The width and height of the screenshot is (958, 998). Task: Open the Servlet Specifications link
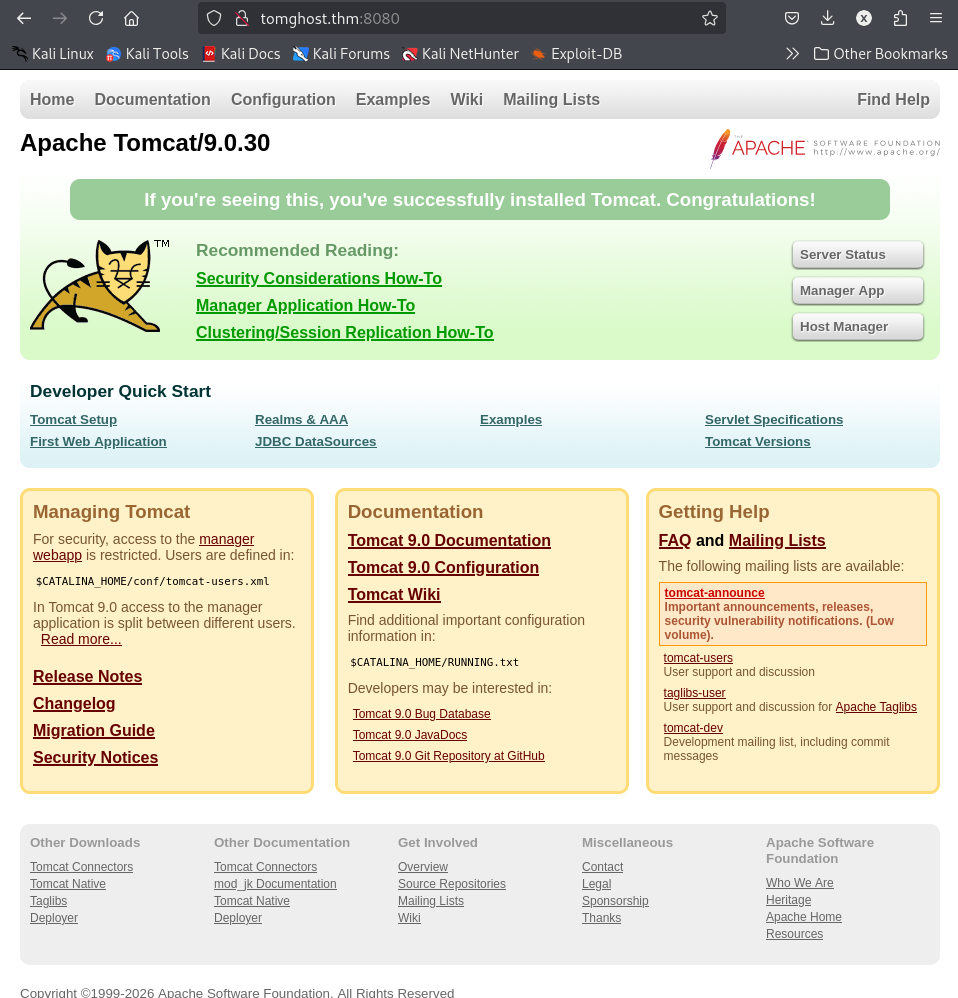(x=774, y=420)
